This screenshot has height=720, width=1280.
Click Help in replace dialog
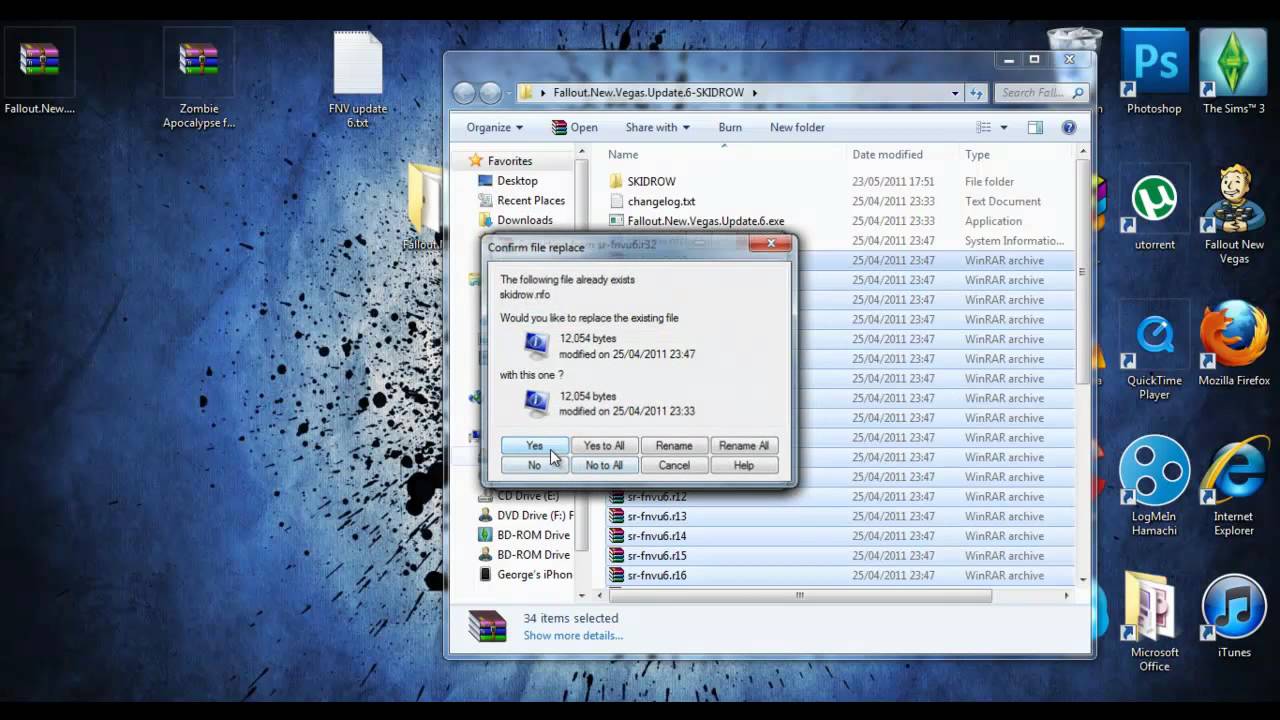point(744,465)
